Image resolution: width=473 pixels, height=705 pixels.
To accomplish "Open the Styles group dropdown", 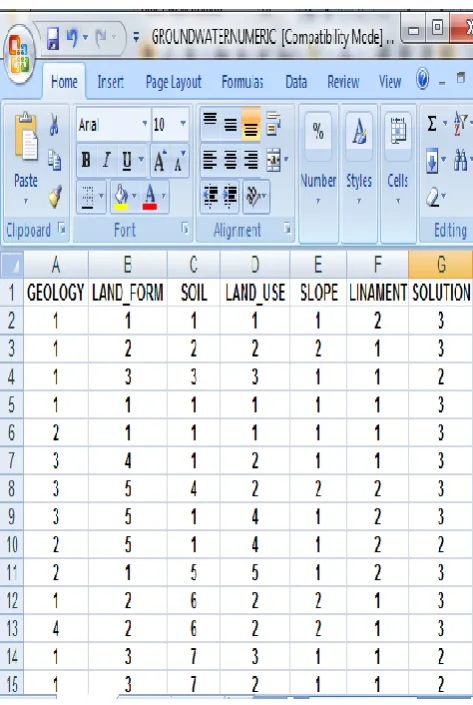I will (x=359, y=173).
